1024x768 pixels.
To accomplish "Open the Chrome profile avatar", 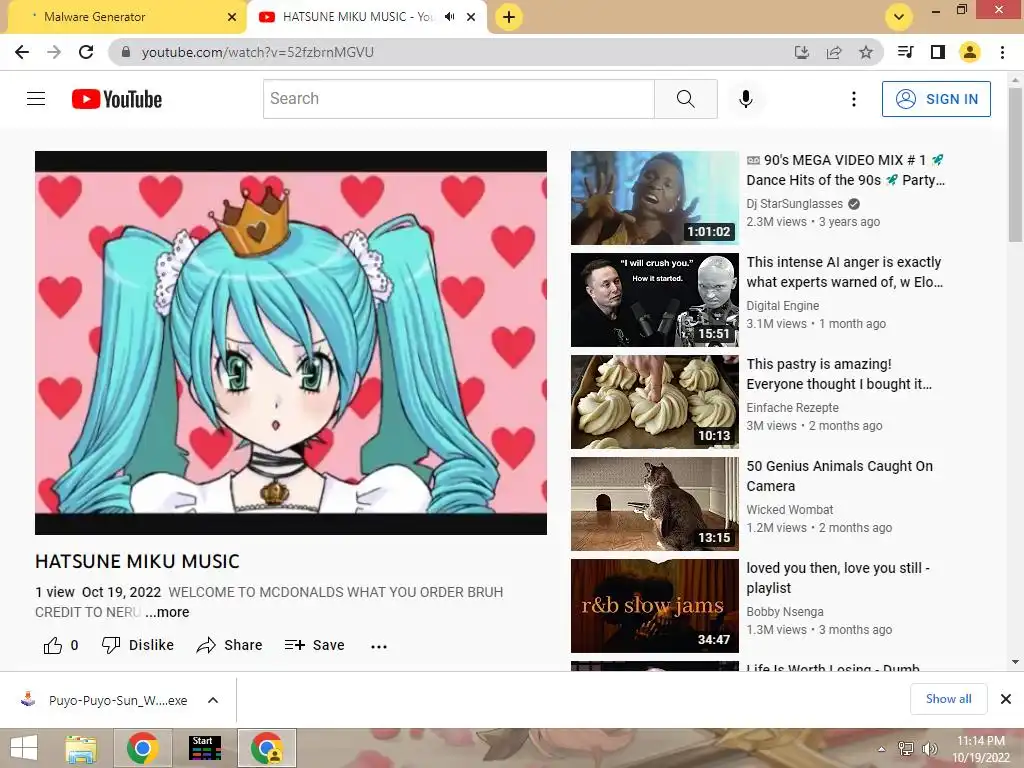I will point(970,52).
